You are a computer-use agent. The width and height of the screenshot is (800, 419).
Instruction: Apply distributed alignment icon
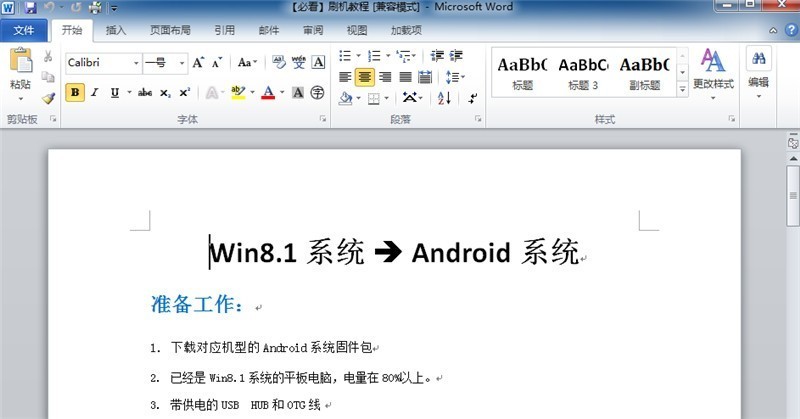coord(424,77)
